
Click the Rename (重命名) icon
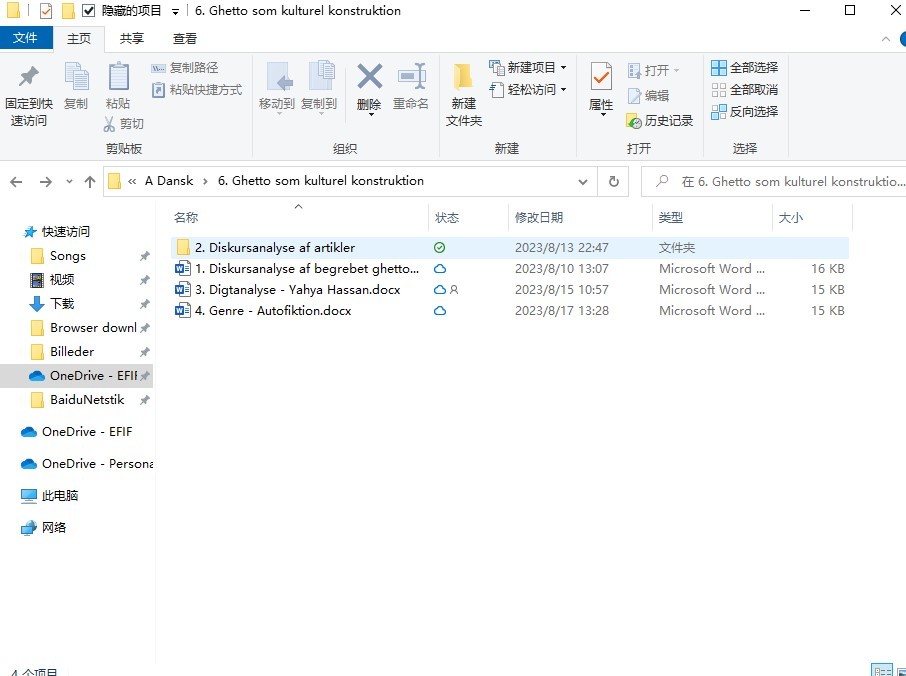(411, 77)
